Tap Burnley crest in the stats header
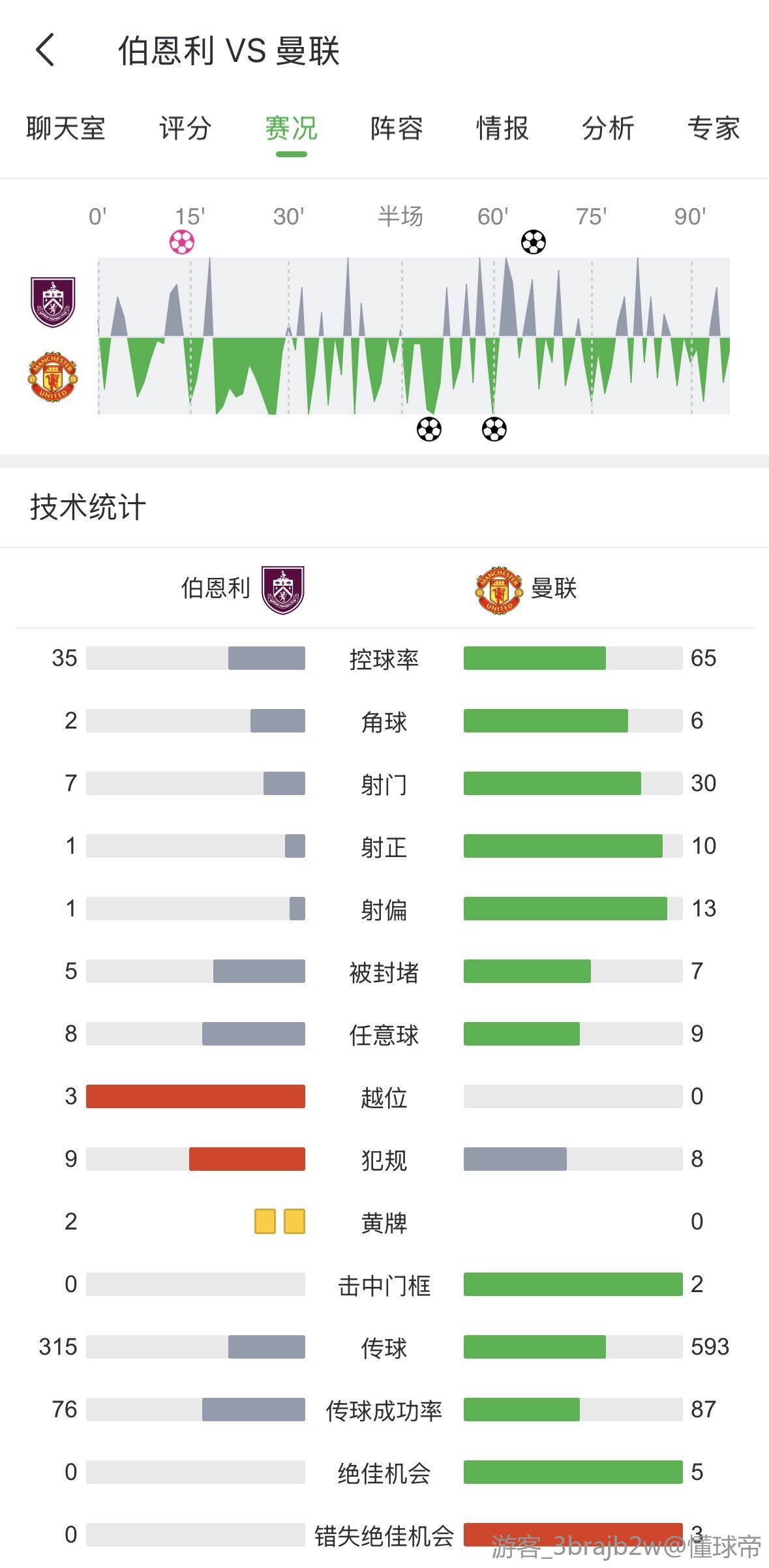The width and height of the screenshot is (769, 1568). (x=283, y=590)
